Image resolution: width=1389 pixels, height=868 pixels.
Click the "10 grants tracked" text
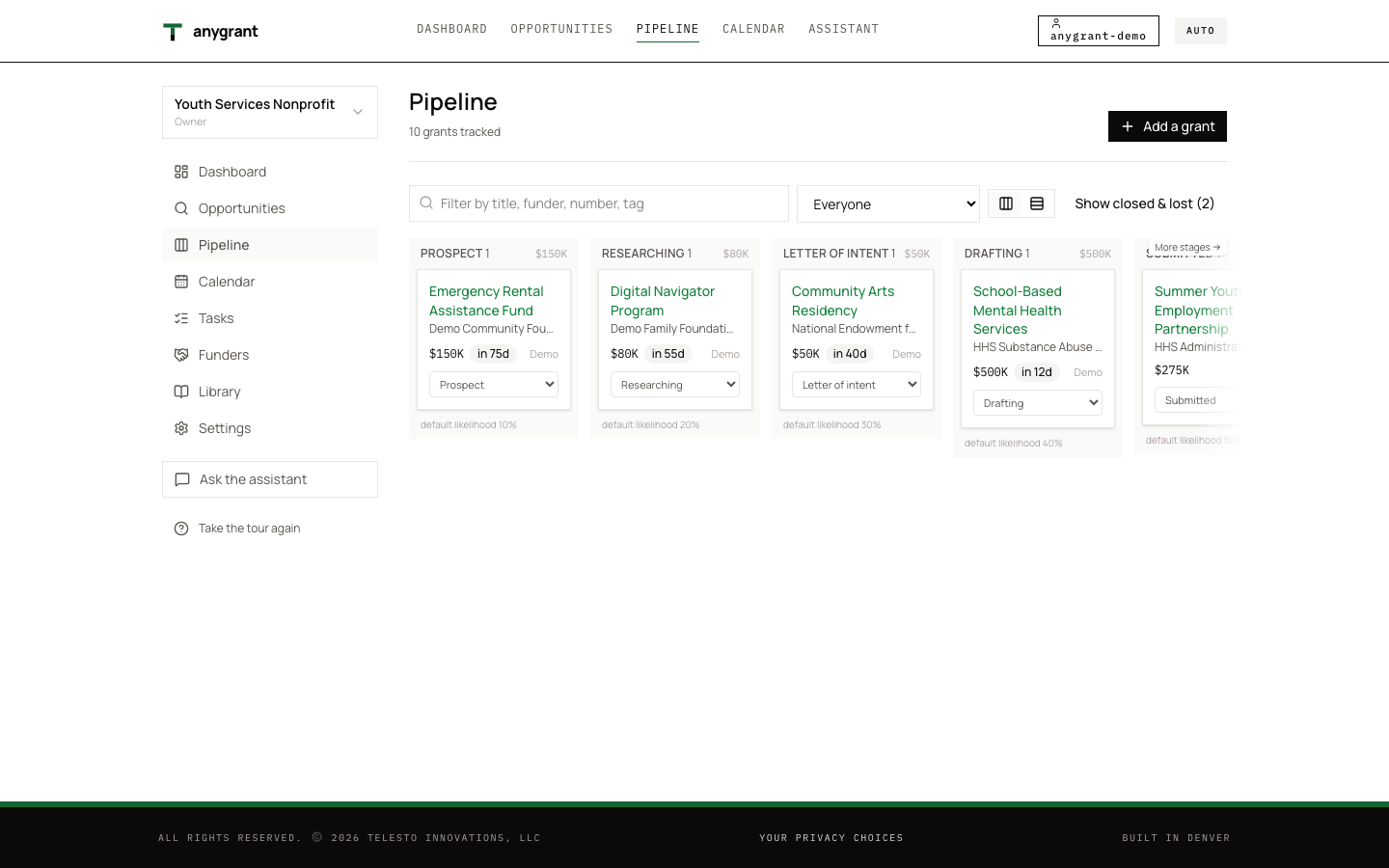pos(454,132)
